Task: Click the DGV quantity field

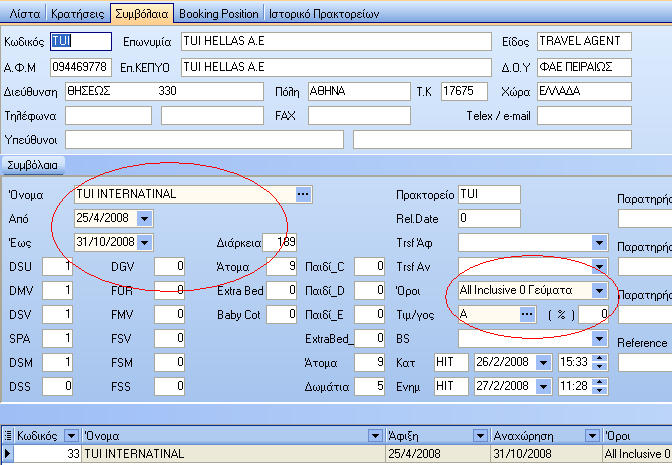Action: click(x=169, y=267)
